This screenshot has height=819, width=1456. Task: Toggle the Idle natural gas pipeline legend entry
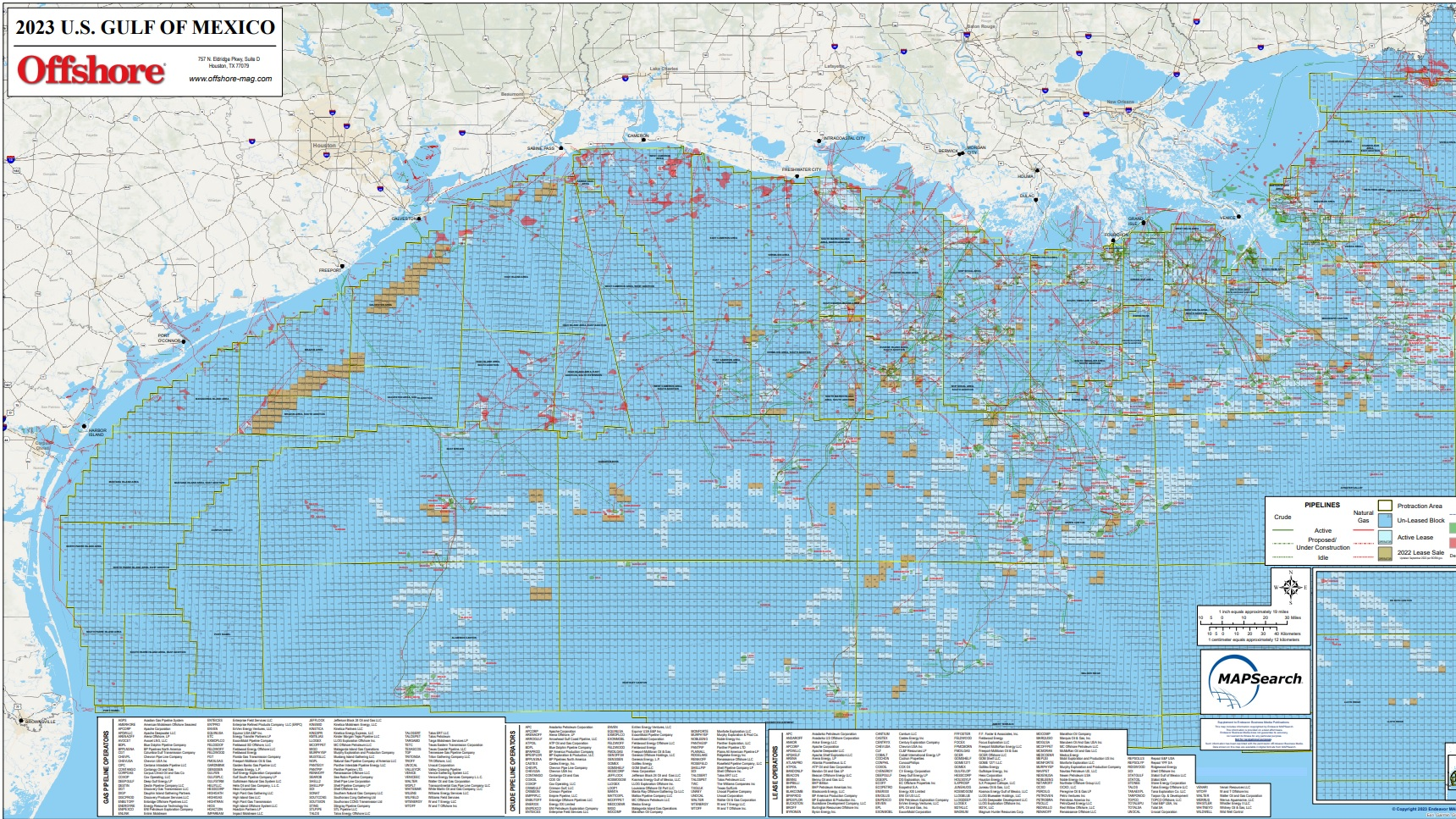1363,558
